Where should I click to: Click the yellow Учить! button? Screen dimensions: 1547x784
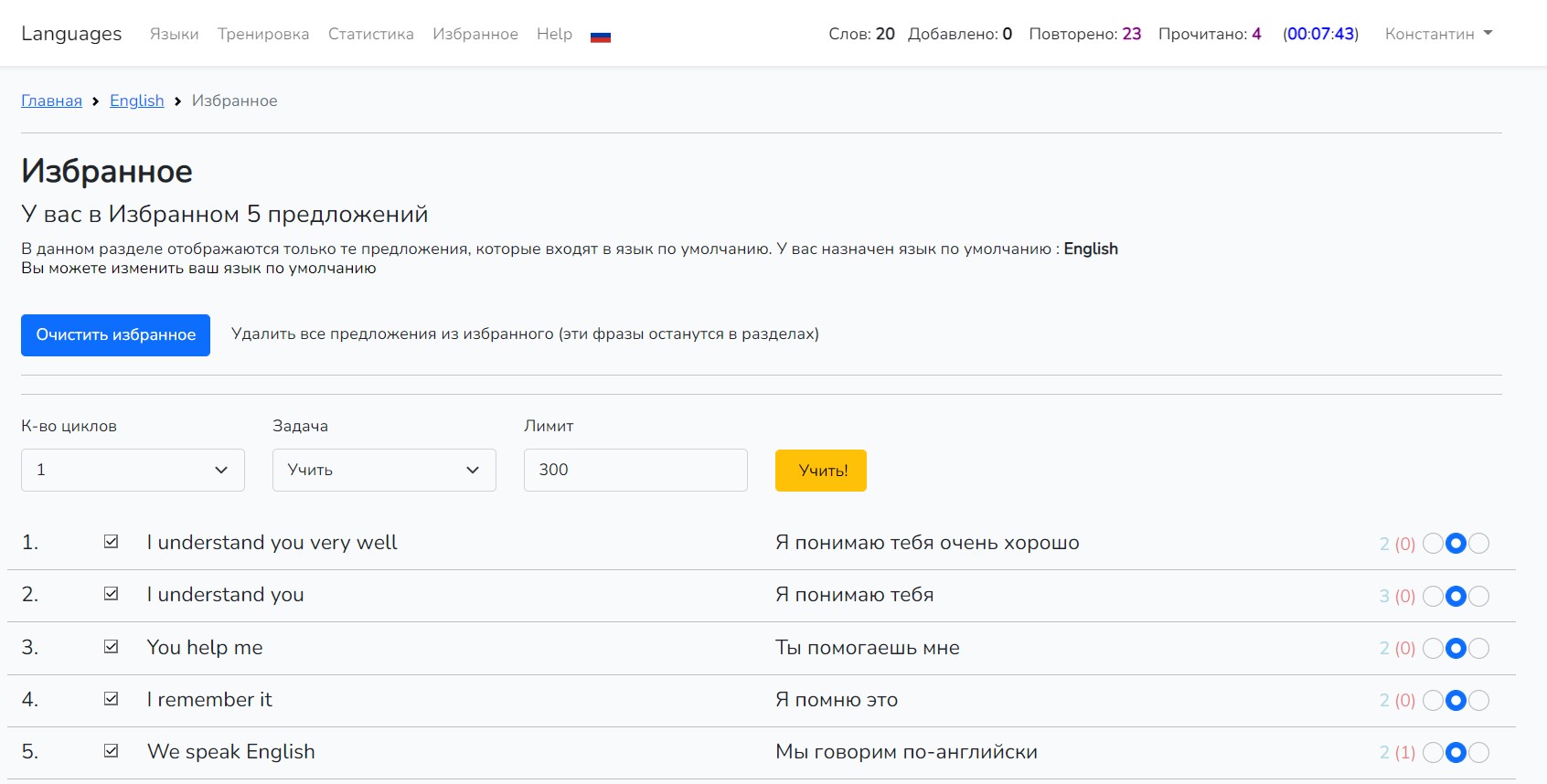[820, 471]
